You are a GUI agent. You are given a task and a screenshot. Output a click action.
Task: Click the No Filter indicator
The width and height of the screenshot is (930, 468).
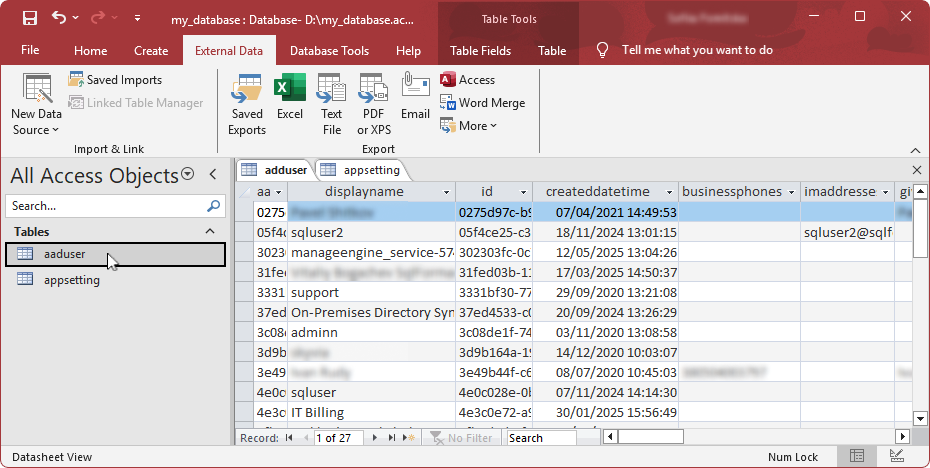pyautogui.click(x=462, y=438)
